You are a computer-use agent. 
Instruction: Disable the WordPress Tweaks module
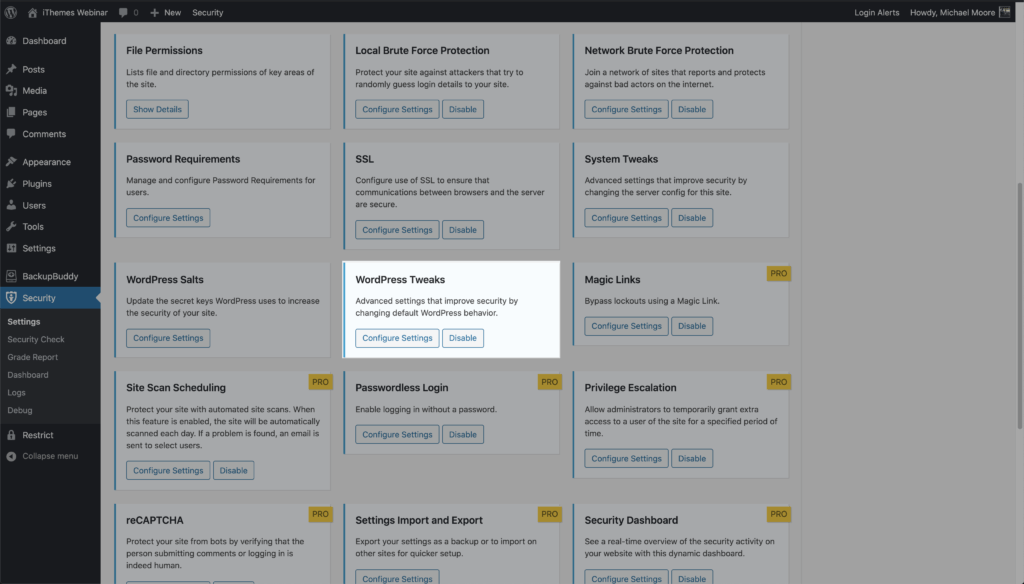pyautogui.click(x=462, y=338)
